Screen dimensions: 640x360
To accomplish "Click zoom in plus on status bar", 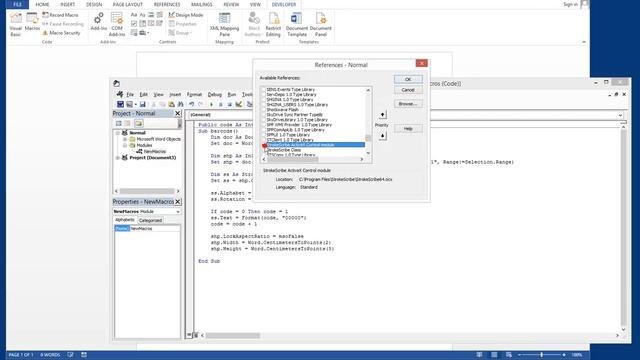I will tap(564, 355).
